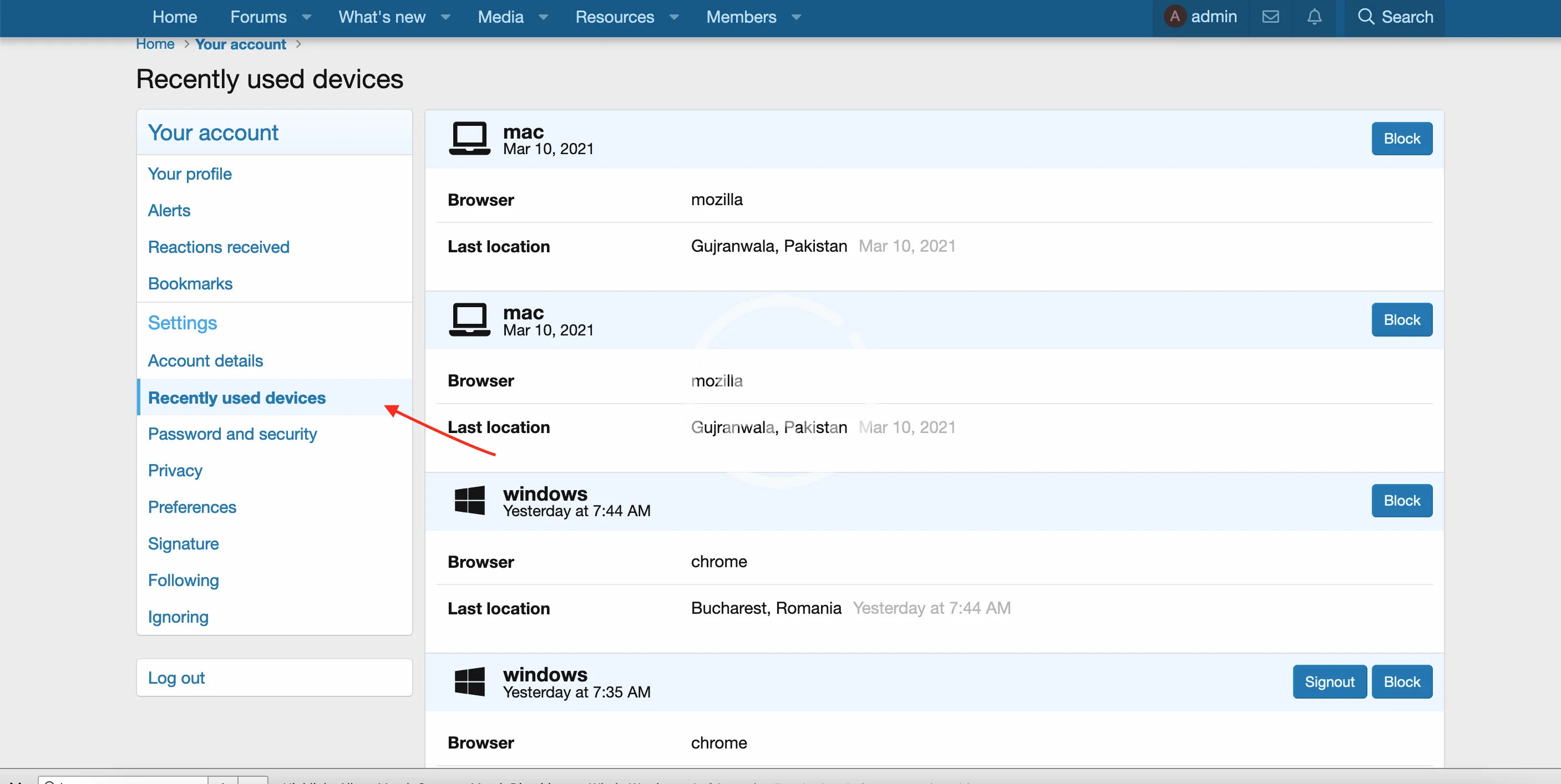
Task: Click first mac laptop device icon
Action: 469,139
